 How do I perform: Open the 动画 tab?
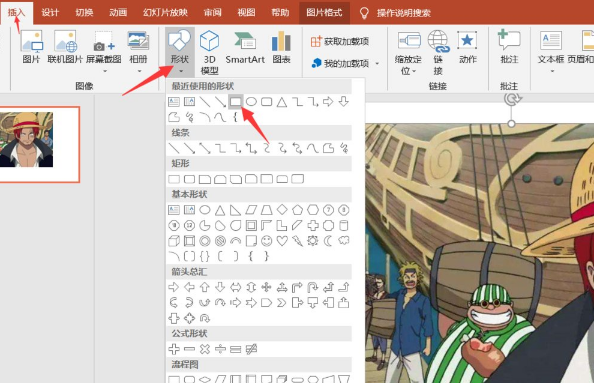118,13
